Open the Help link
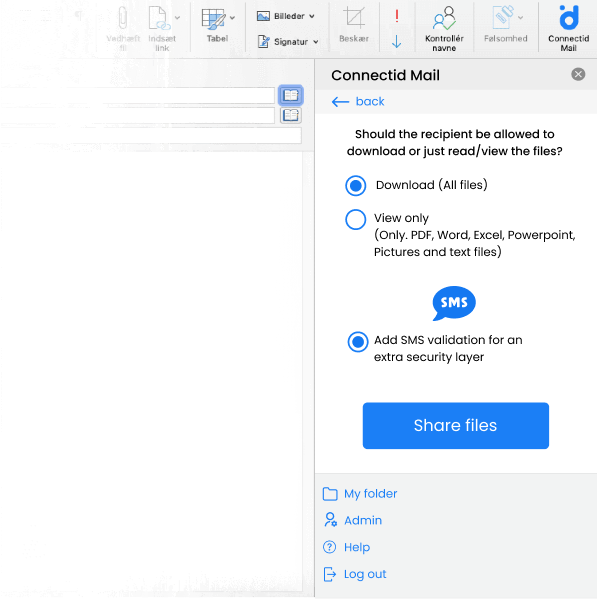The height and width of the screenshot is (599, 597). [346, 547]
